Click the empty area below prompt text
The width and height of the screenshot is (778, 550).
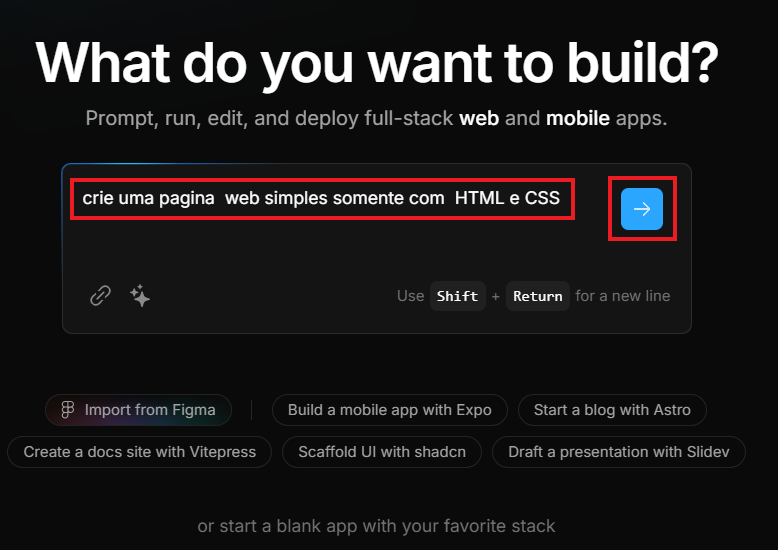330,250
